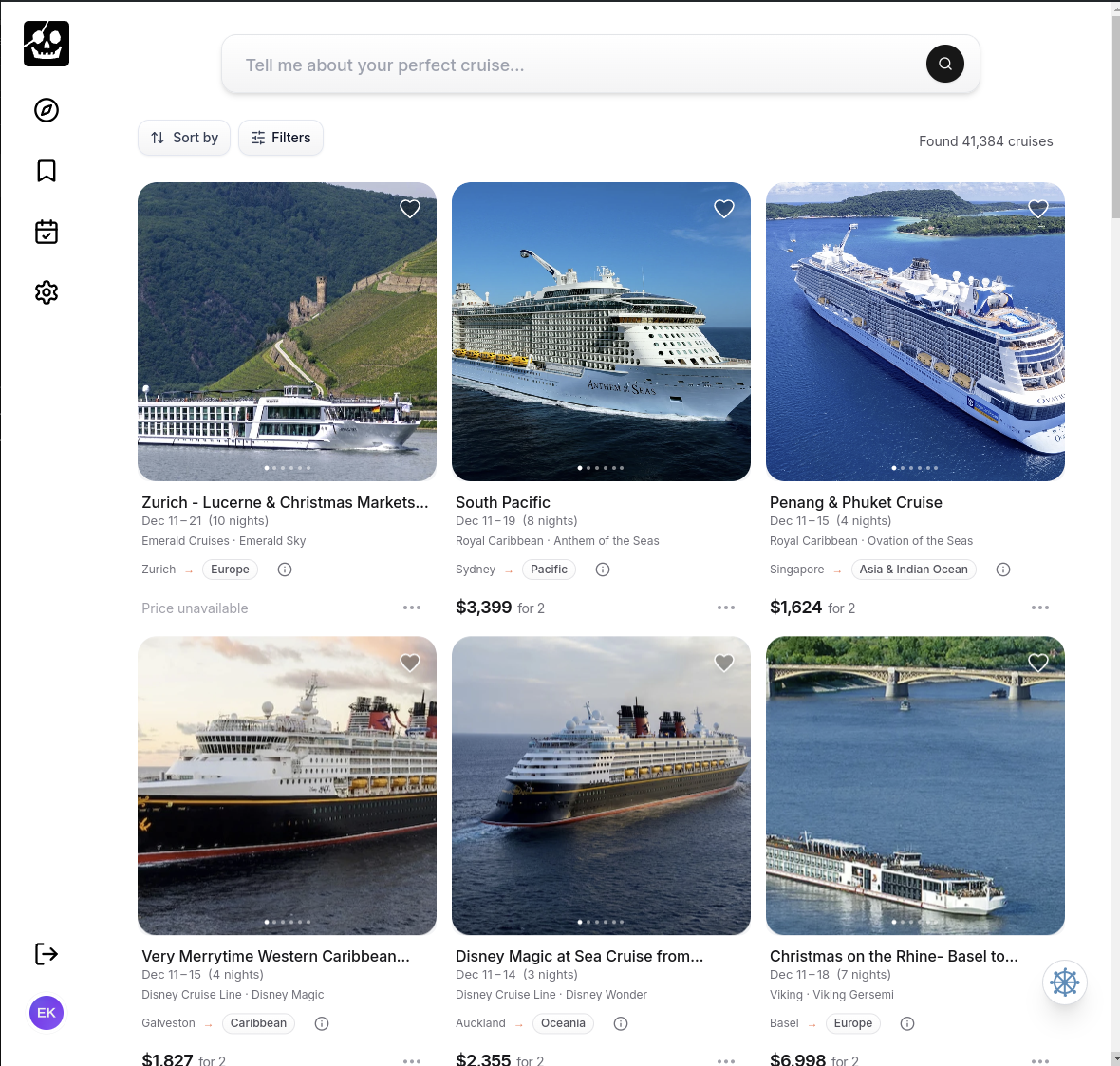The width and height of the screenshot is (1120, 1066).
Task: Select the Oceania region tag
Action: 563,1023
